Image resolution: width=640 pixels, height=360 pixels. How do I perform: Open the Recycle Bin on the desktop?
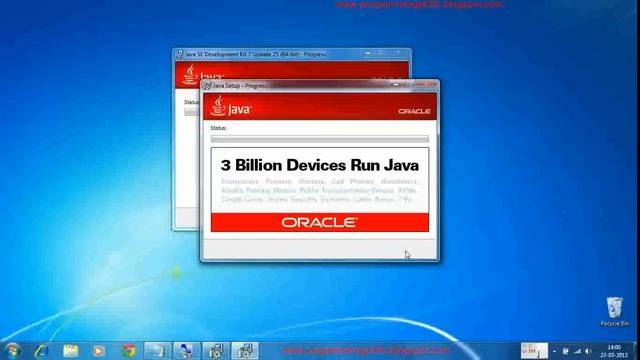click(x=614, y=311)
